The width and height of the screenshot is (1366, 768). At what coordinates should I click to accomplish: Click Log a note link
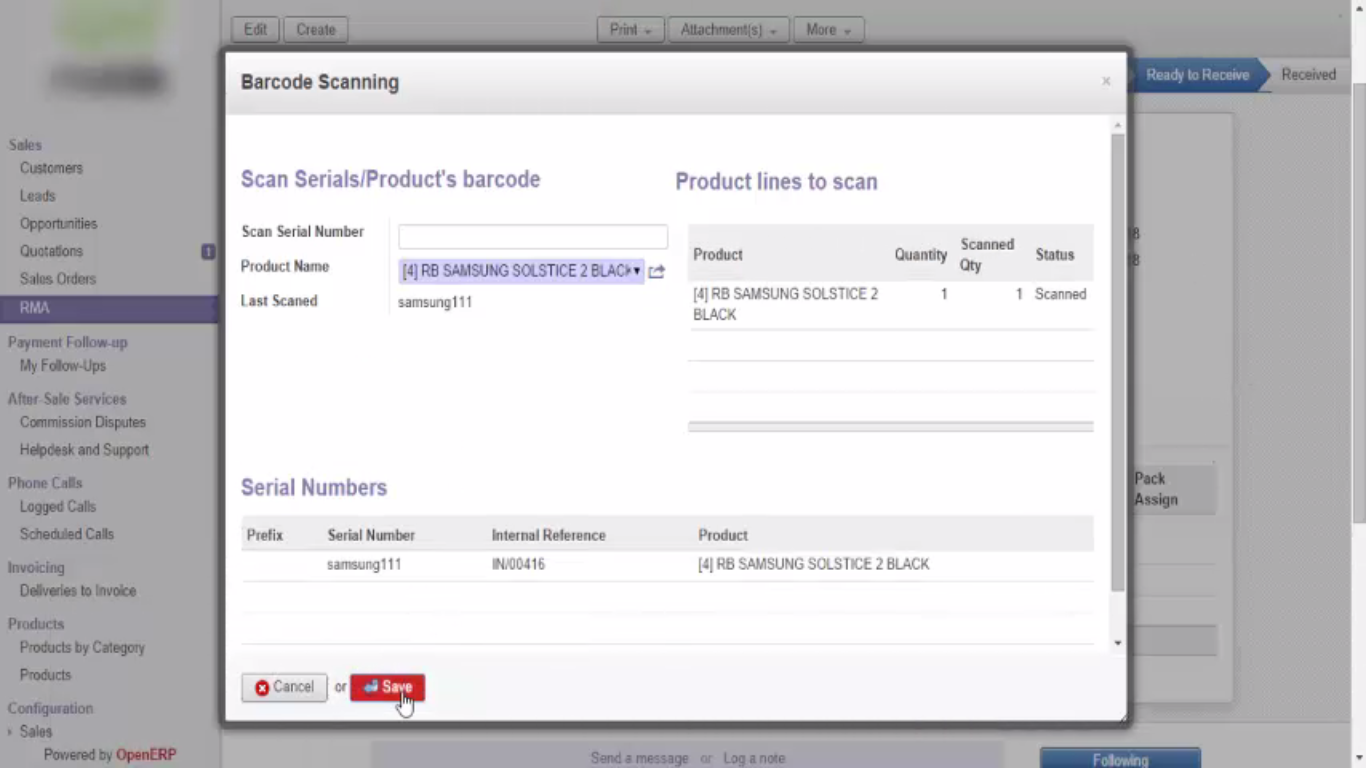pos(754,758)
